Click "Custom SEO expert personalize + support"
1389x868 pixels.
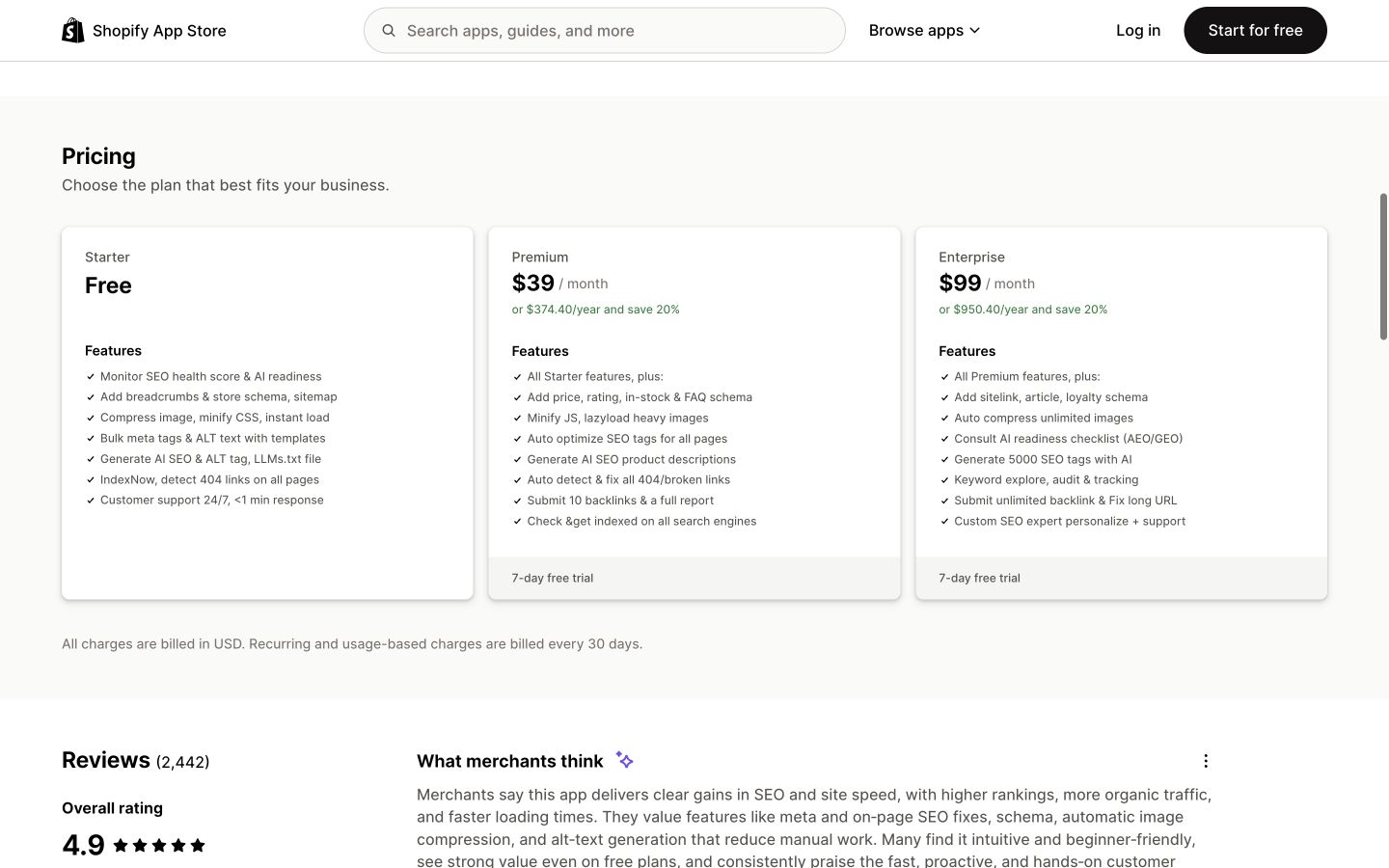1070,522
